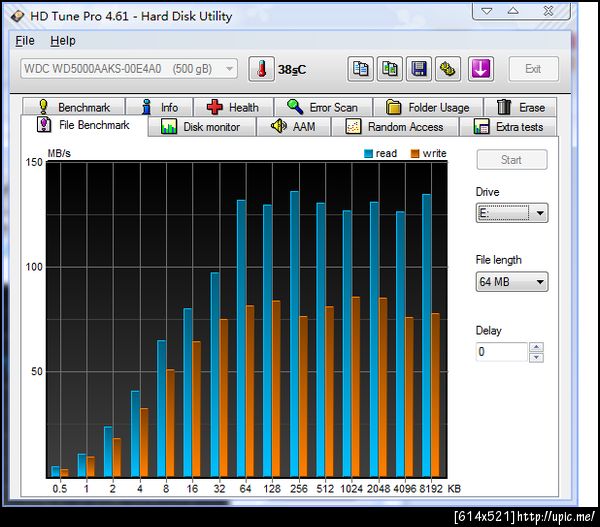
Task: Expand the Drive E: dropdown
Action: 512,213
